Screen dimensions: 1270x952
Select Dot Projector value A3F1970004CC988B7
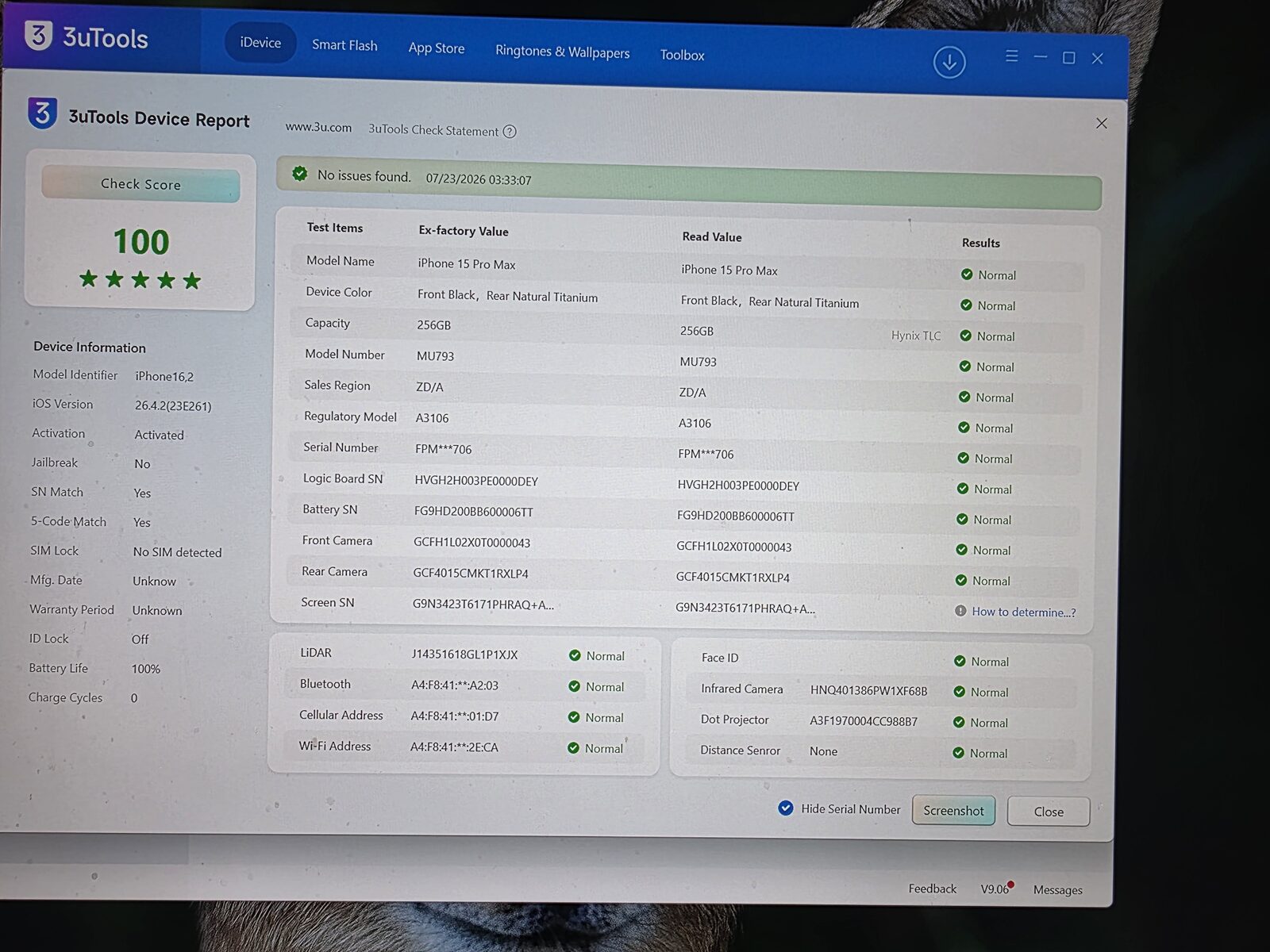coord(864,721)
